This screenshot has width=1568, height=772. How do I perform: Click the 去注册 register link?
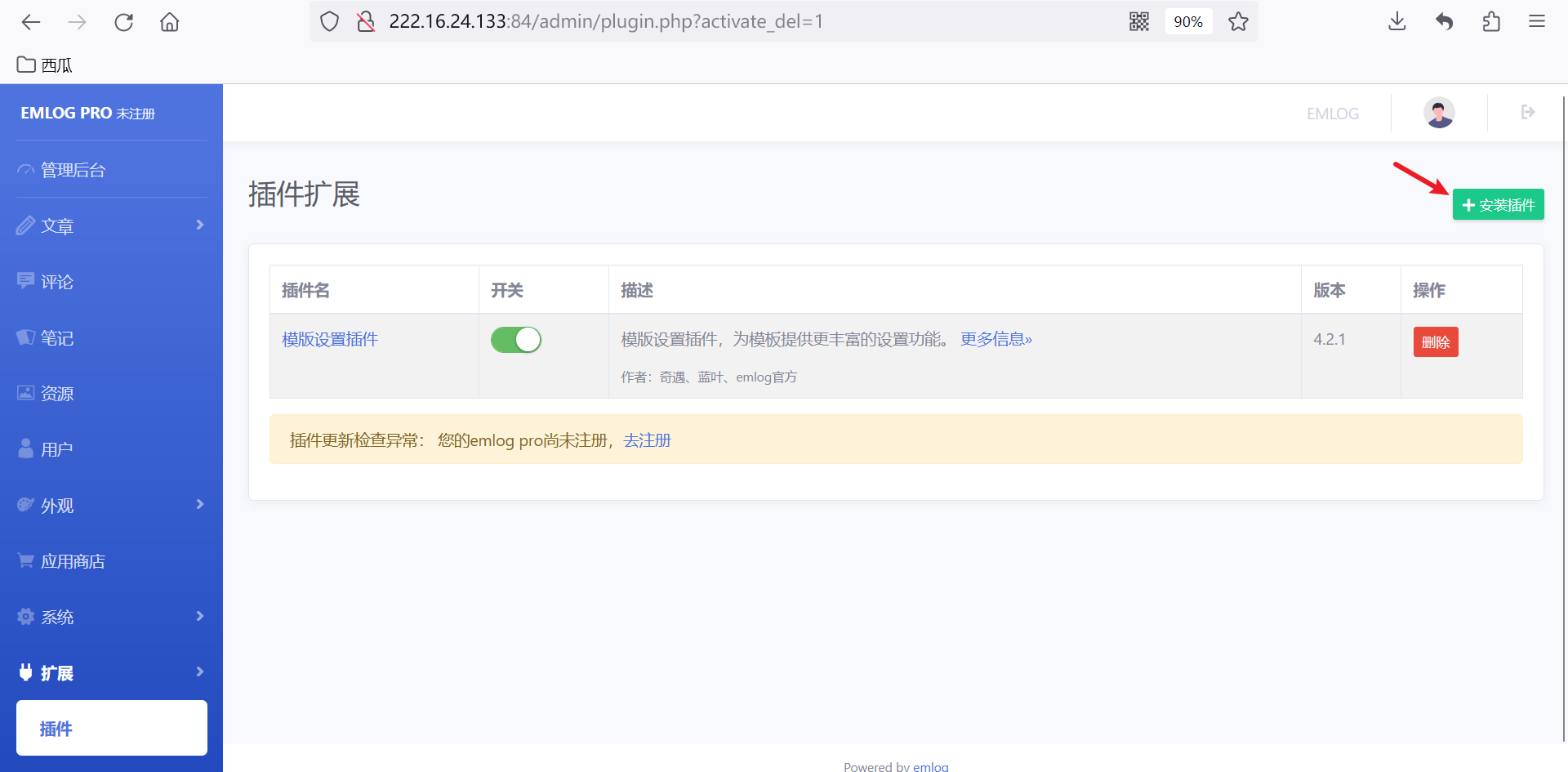coord(647,440)
